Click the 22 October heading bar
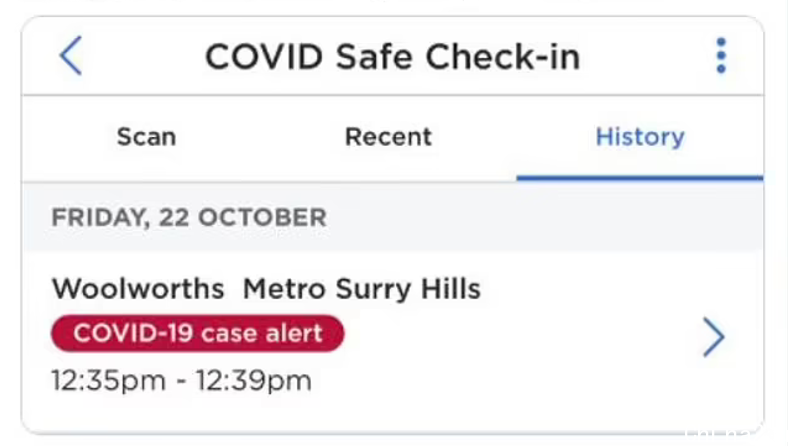Screen dimensions: 795x446 pyautogui.click(x=393, y=217)
